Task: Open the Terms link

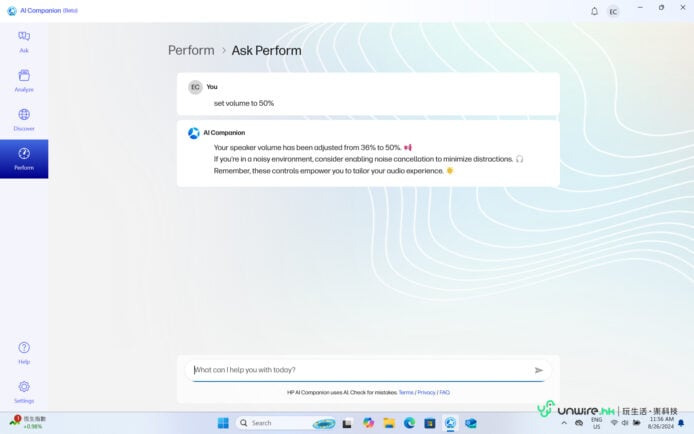Action: 406,393
